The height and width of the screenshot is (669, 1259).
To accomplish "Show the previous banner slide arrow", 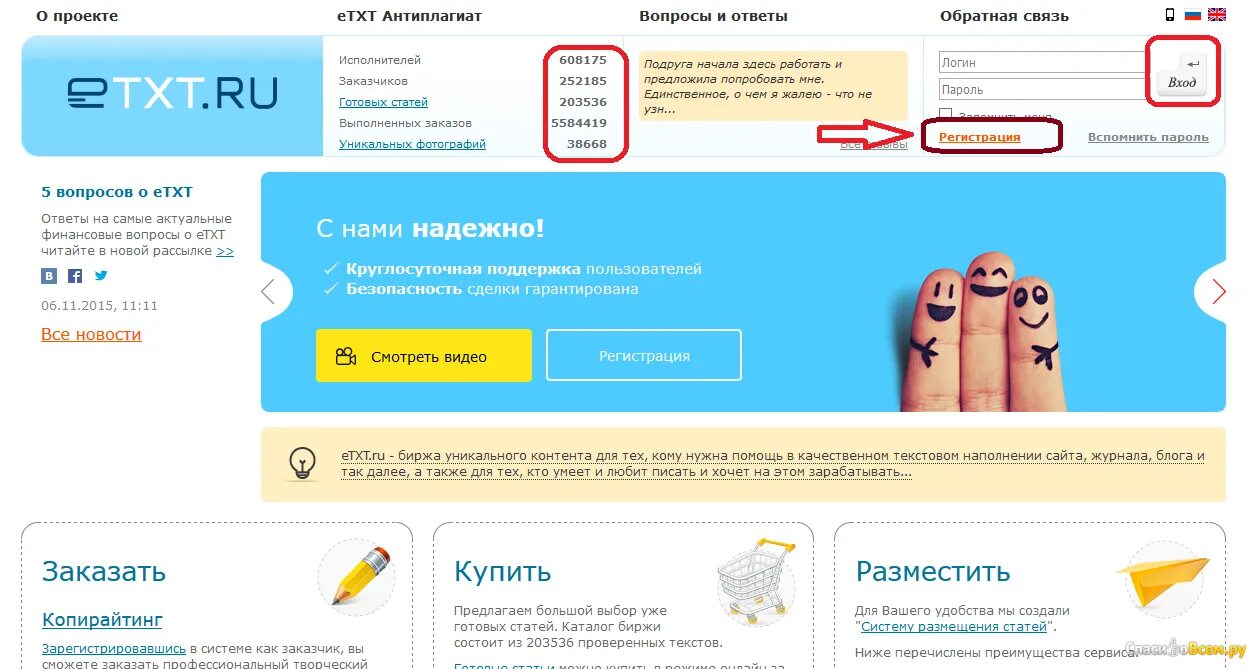I will (269, 292).
